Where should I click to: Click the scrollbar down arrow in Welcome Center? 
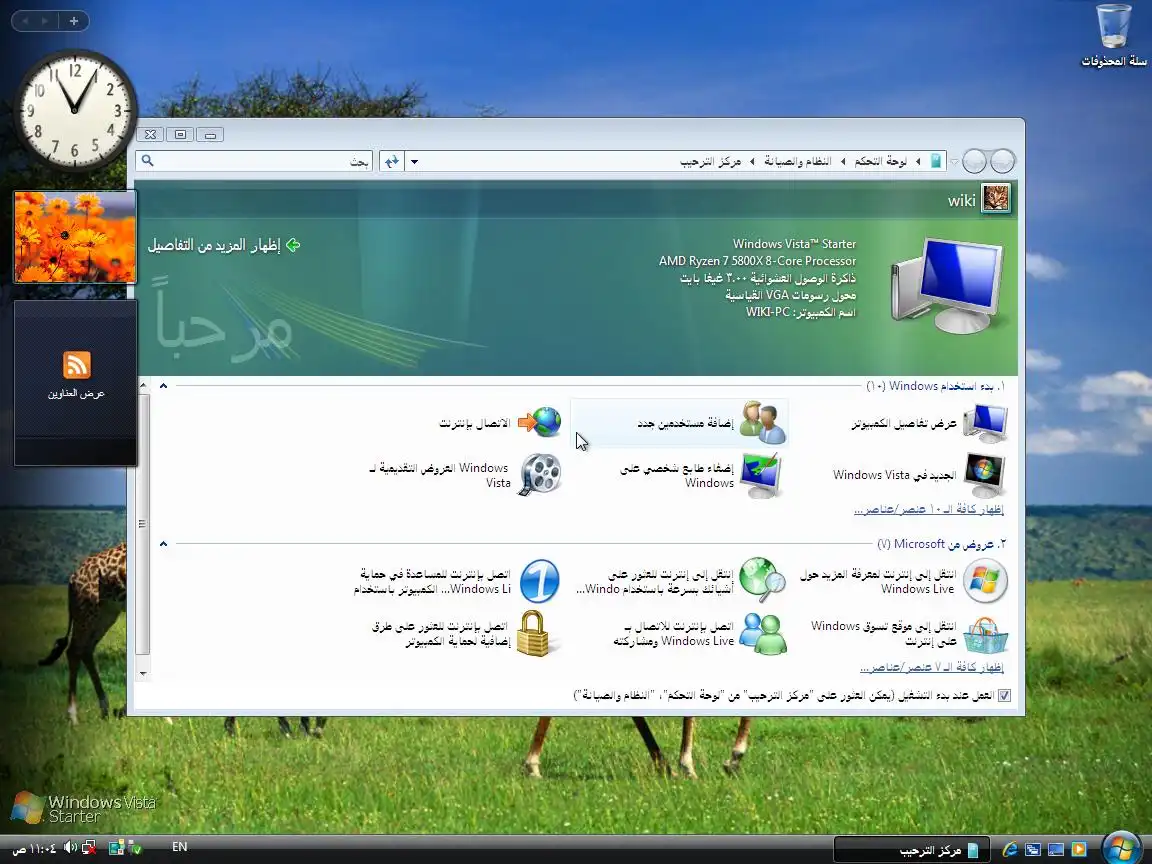[x=143, y=673]
